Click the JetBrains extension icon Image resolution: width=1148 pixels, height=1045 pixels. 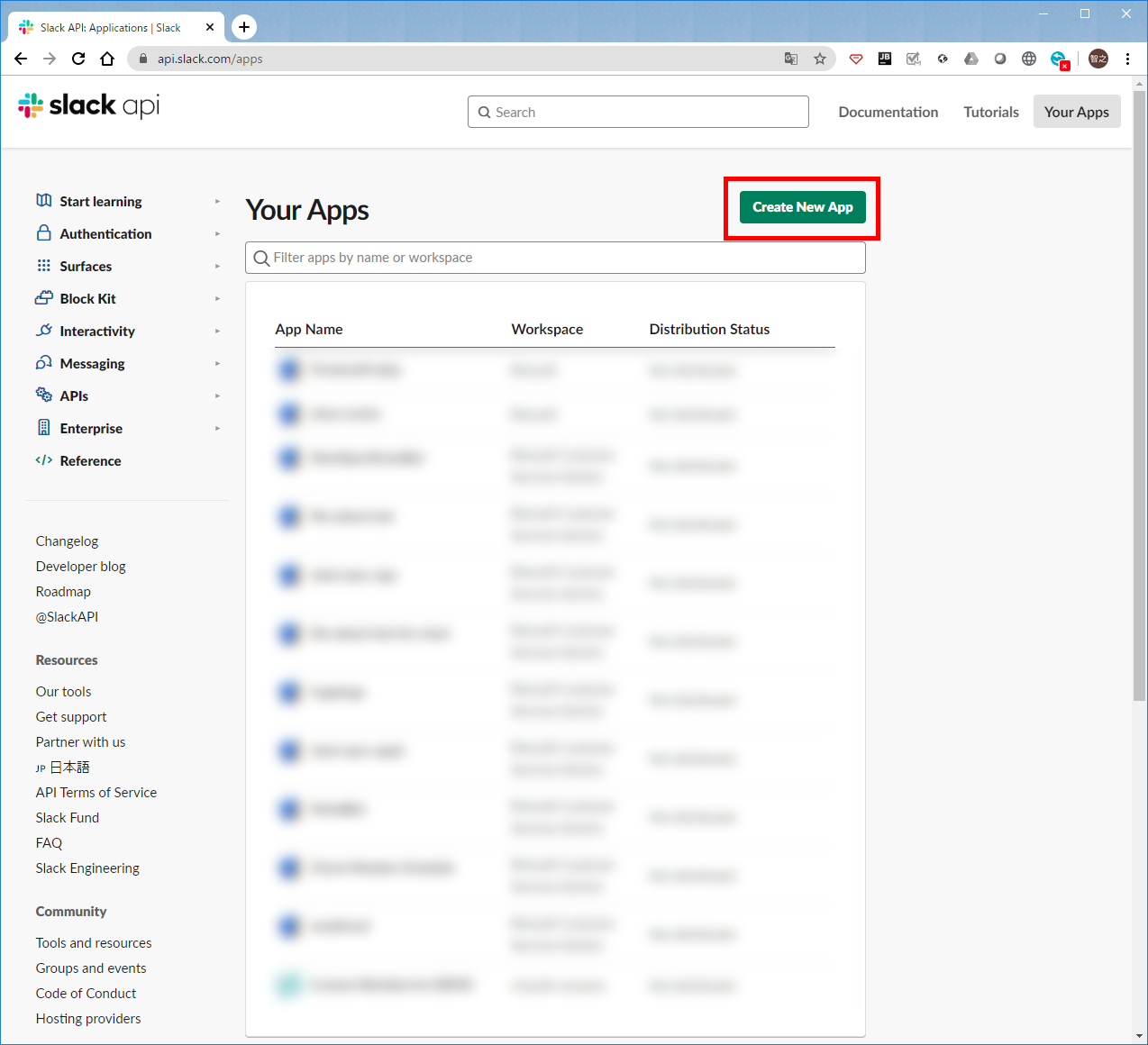click(x=885, y=59)
